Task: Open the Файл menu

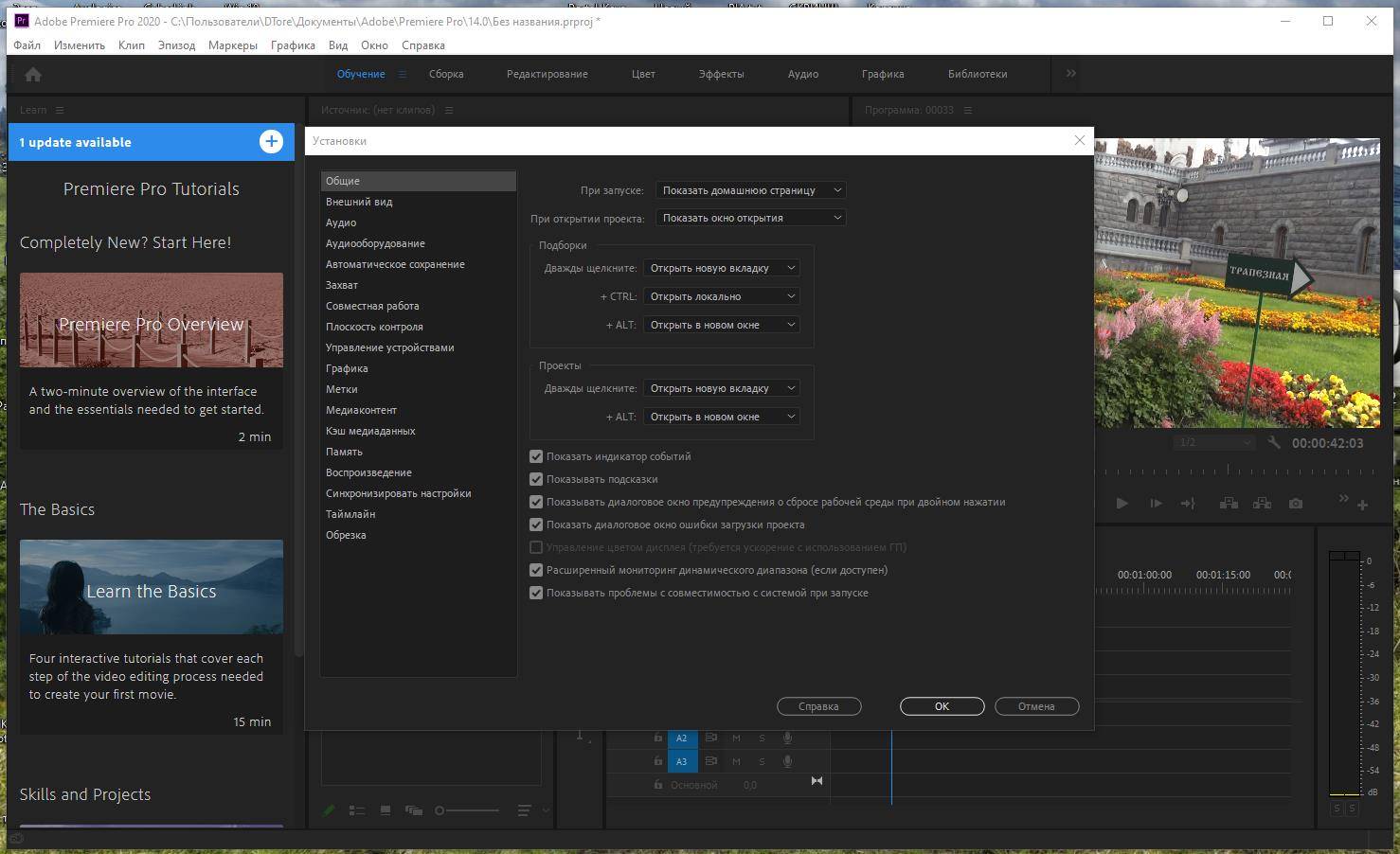Action: tap(27, 44)
